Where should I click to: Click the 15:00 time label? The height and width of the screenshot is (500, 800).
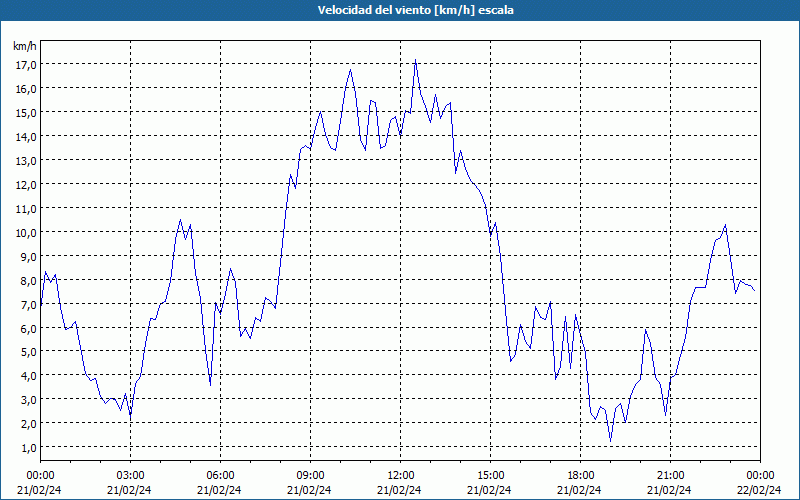pos(490,476)
